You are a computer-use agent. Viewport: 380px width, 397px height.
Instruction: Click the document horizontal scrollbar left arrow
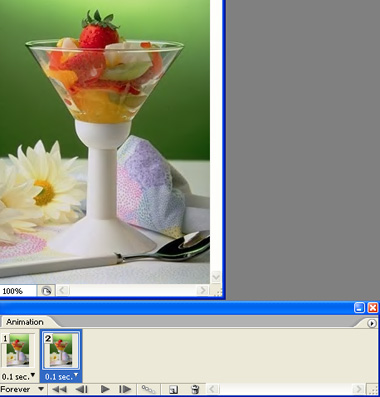tap(62, 290)
